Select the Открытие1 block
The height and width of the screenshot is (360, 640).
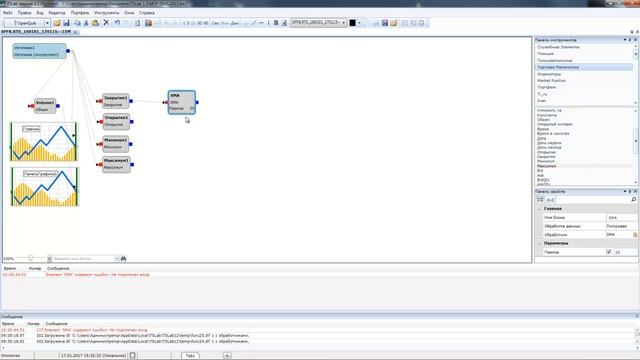point(116,121)
